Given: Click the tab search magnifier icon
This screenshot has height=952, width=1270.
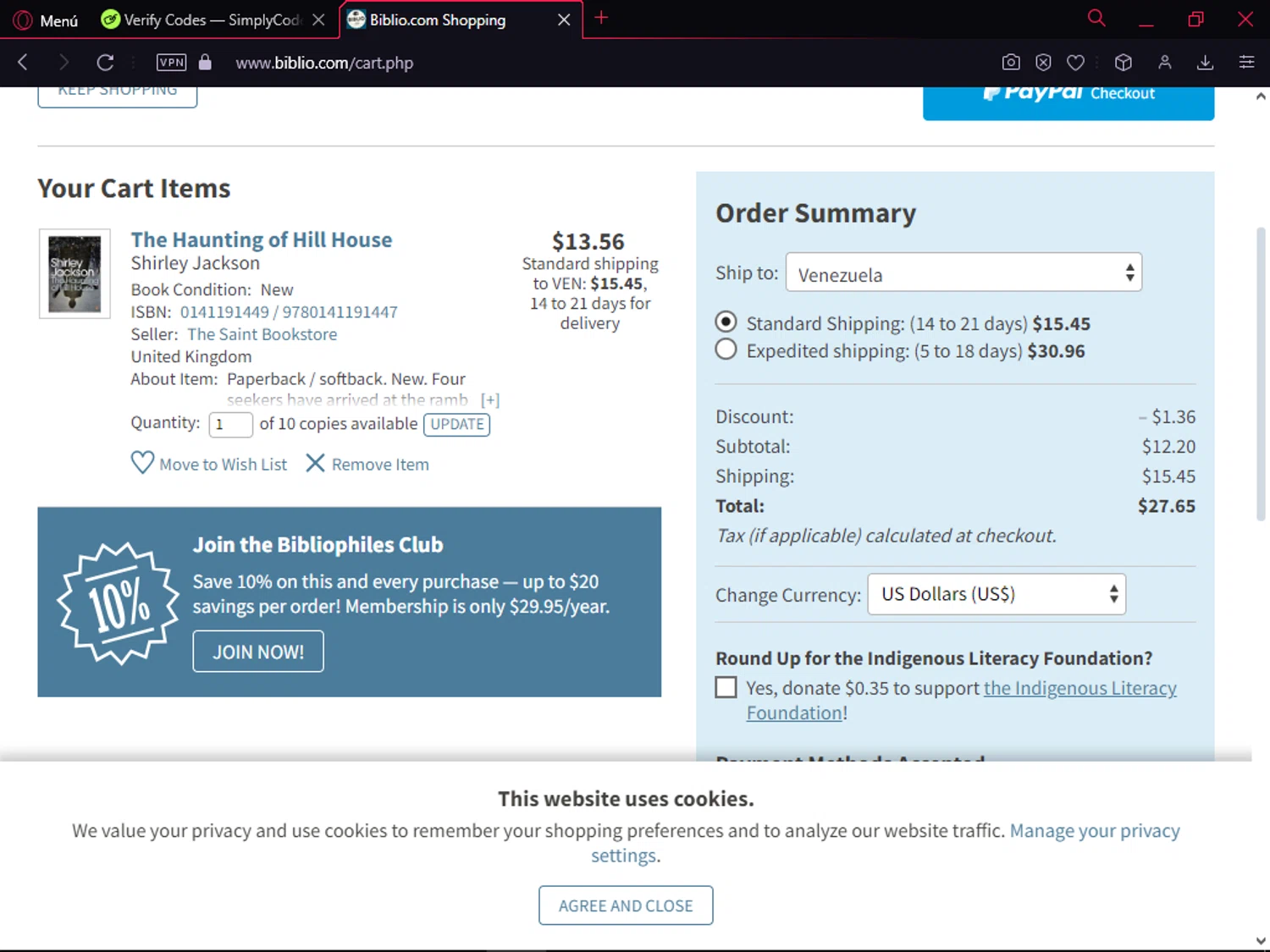Looking at the screenshot, I should (x=1096, y=18).
